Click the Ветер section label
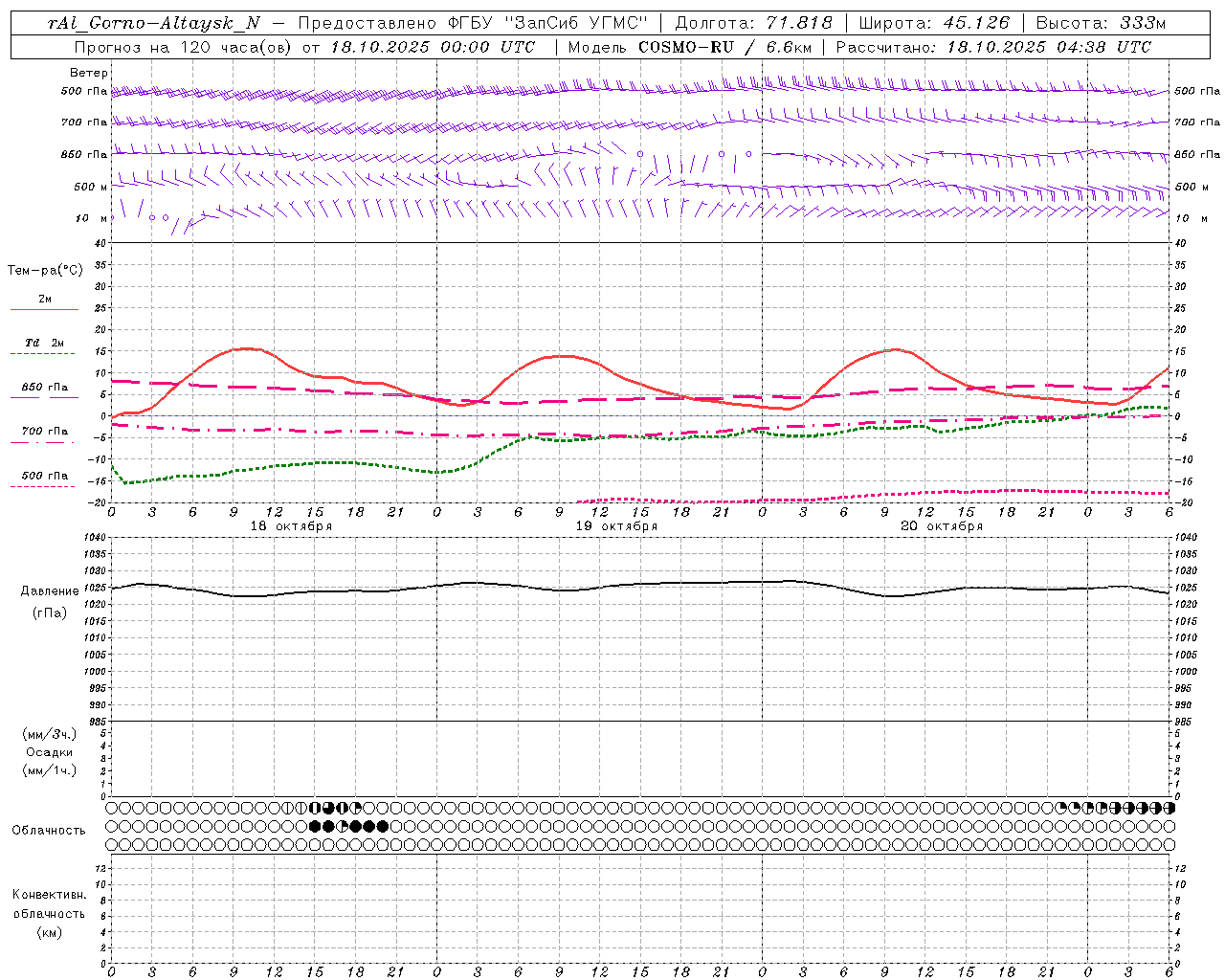This screenshot has width=1225, height=980. [89, 73]
